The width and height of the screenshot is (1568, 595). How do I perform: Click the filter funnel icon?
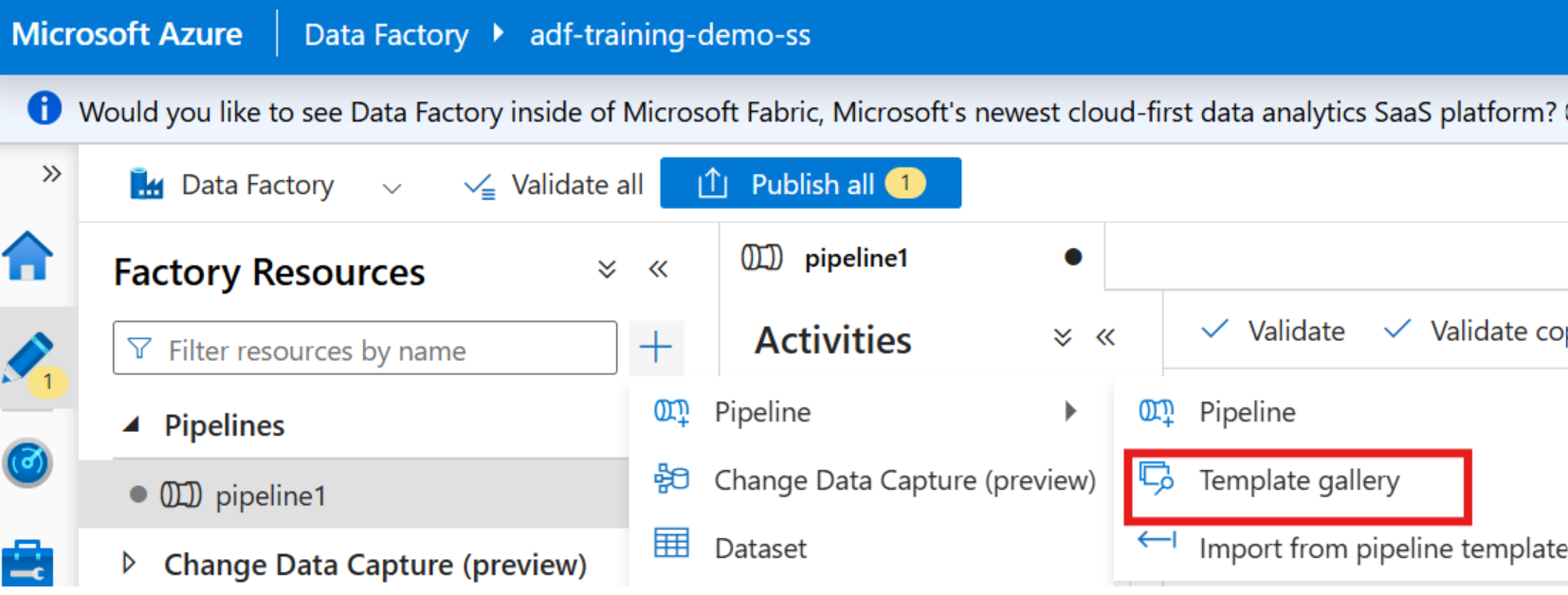click(139, 349)
